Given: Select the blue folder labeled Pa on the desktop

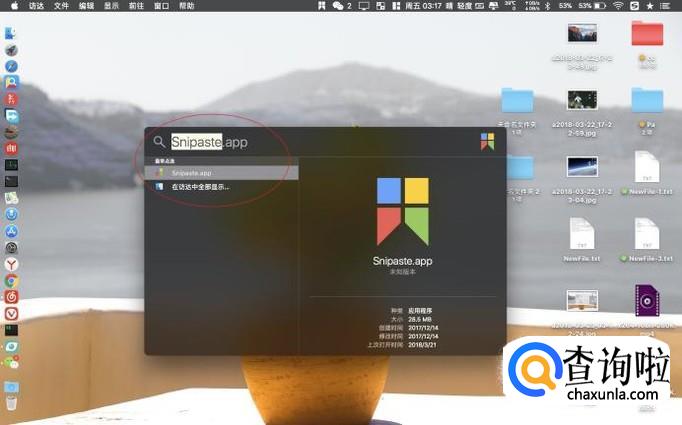Looking at the screenshot, I should 647,100.
